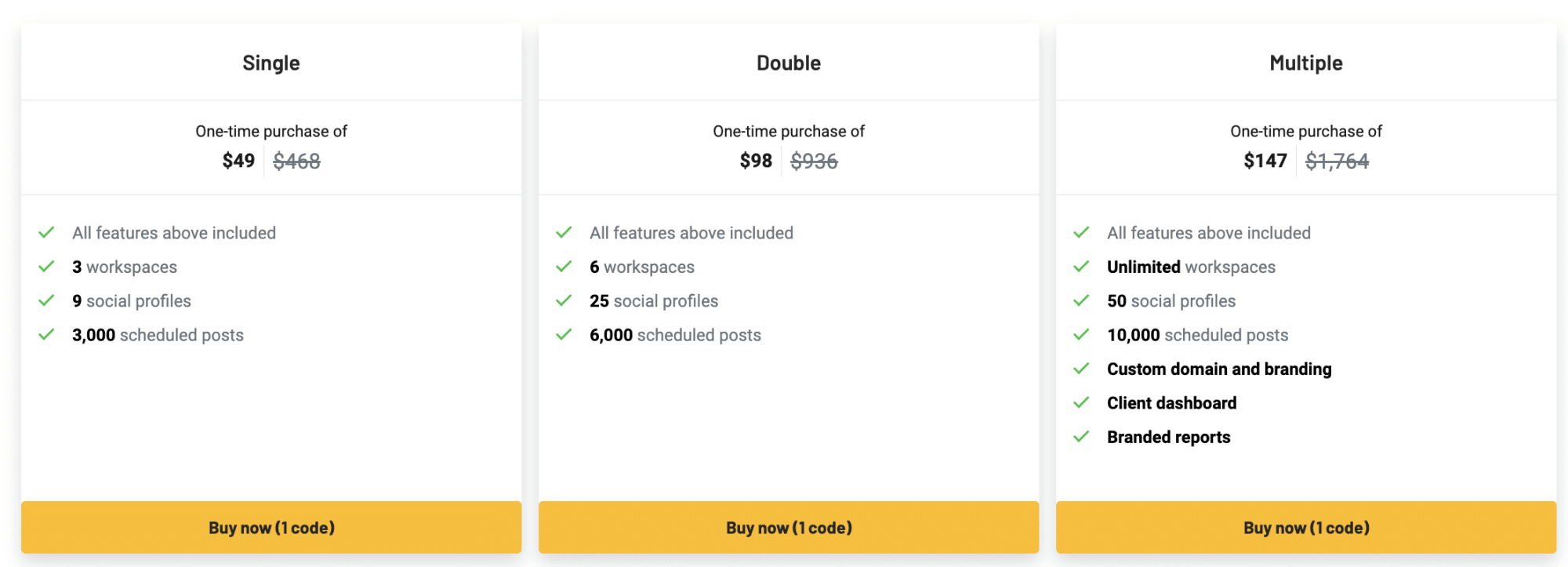Click the 10,000 scheduled posts feature text
Viewport: 1568px width, 567px height.
click(x=1197, y=335)
